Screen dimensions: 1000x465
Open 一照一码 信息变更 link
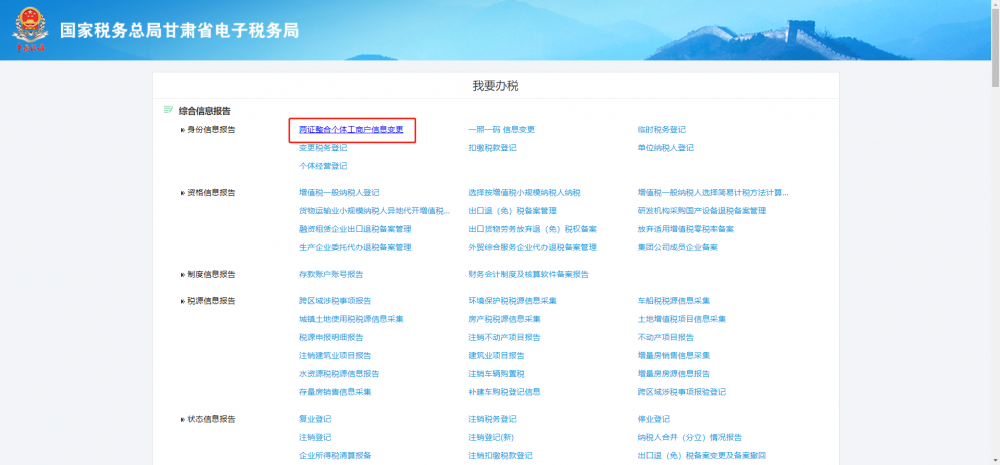(x=501, y=130)
